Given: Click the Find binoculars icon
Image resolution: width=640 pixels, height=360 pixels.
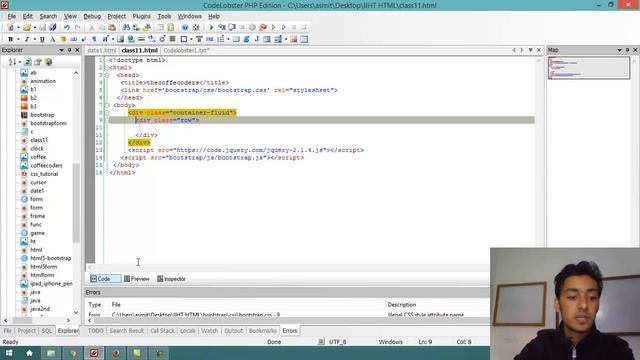Looking at the screenshot, I should click(x=126, y=27).
